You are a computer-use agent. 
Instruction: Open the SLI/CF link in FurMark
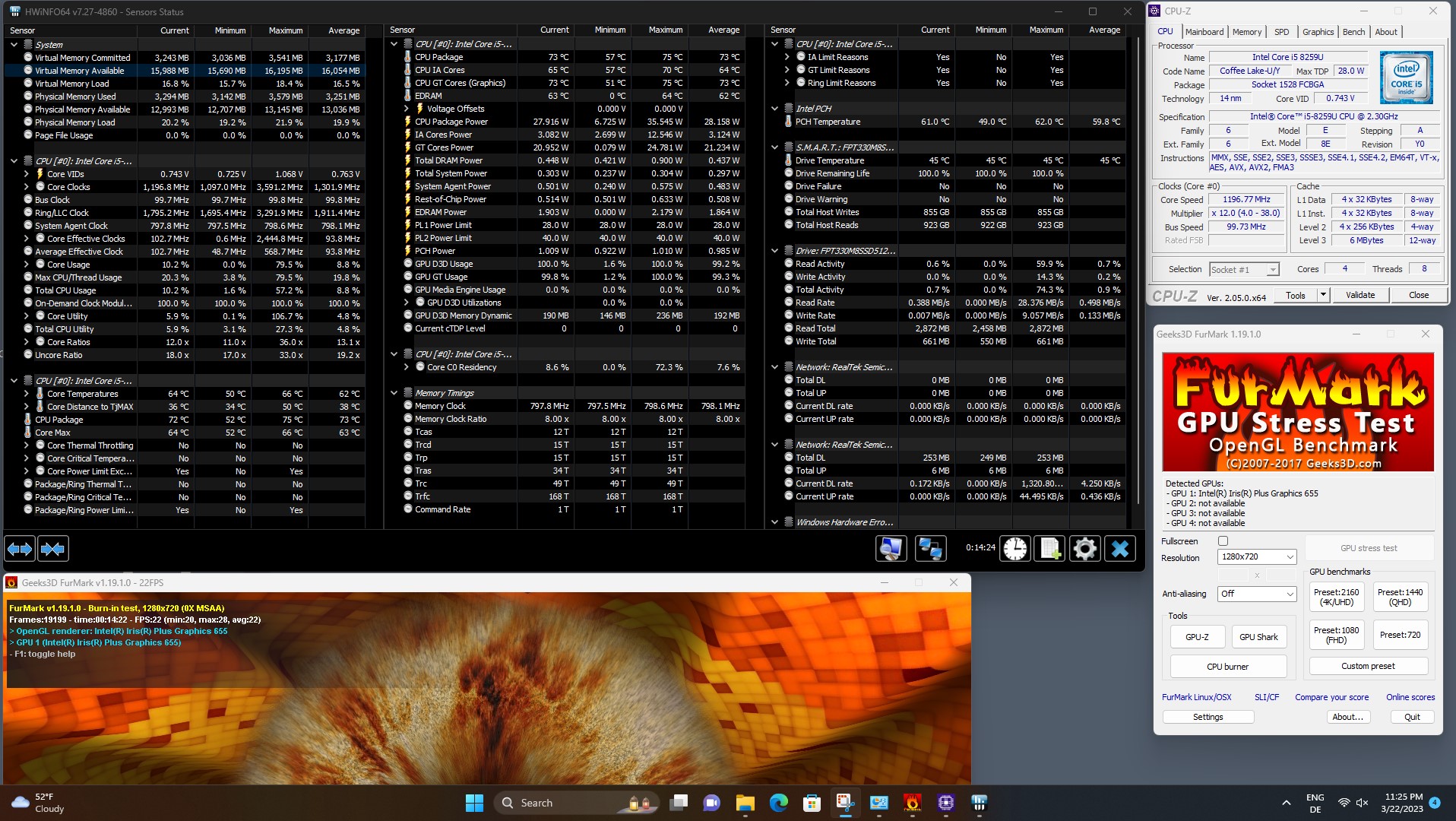tap(1266, 697)
